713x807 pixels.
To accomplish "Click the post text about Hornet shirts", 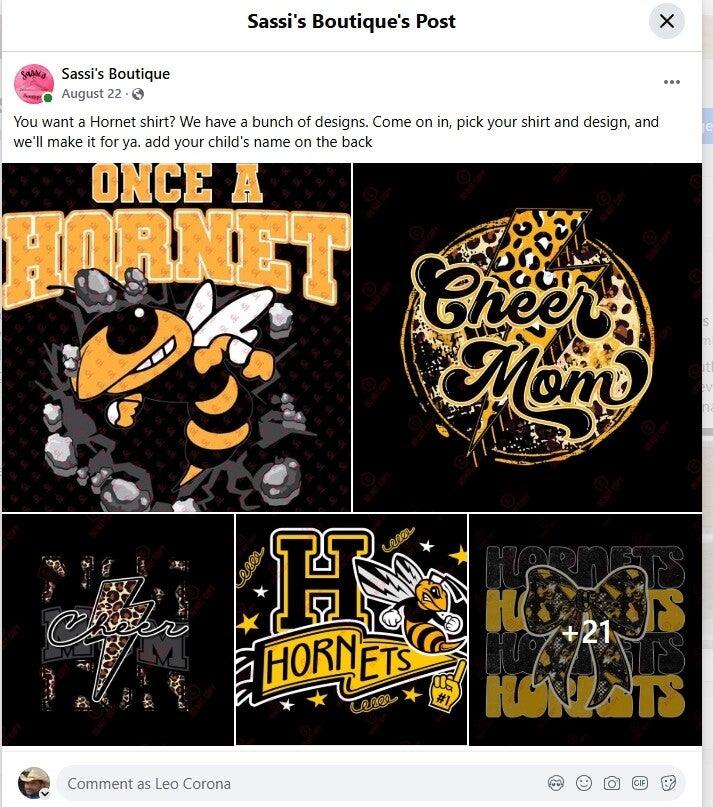I will point(336,132).
